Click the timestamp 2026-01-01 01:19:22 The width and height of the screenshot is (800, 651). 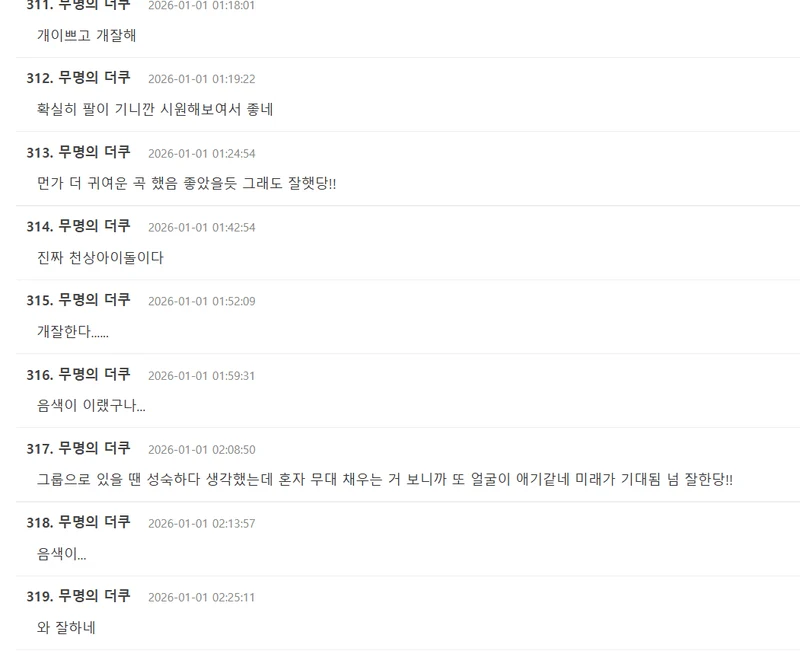click(202, 79)
